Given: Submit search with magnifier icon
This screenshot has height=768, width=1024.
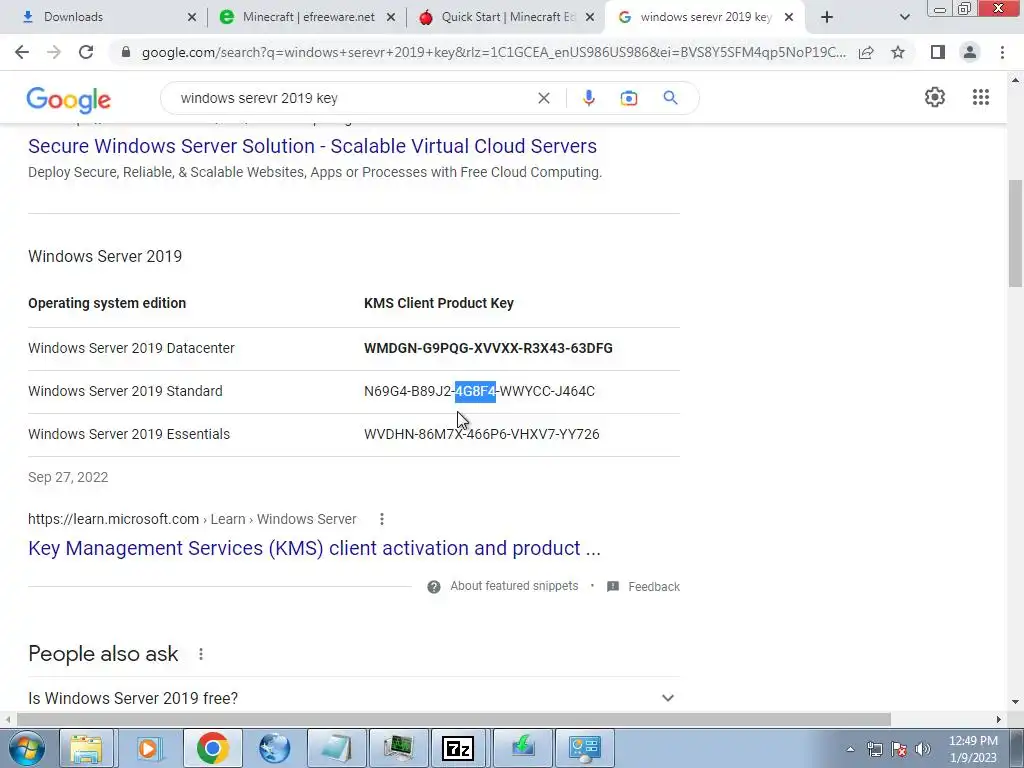Looking at the screenshot, I should click(670, 98).
